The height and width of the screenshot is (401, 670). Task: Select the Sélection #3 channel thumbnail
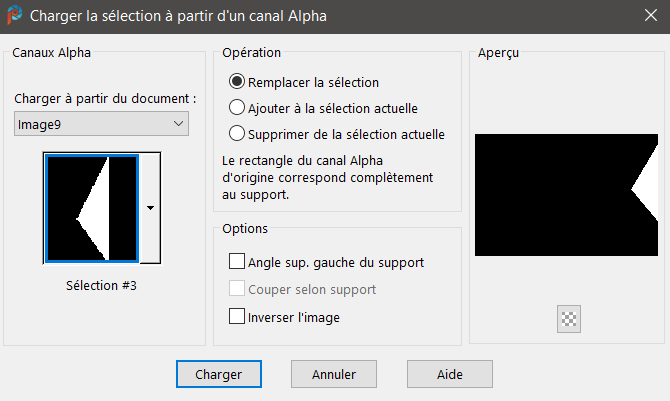[x=91, y=208]
